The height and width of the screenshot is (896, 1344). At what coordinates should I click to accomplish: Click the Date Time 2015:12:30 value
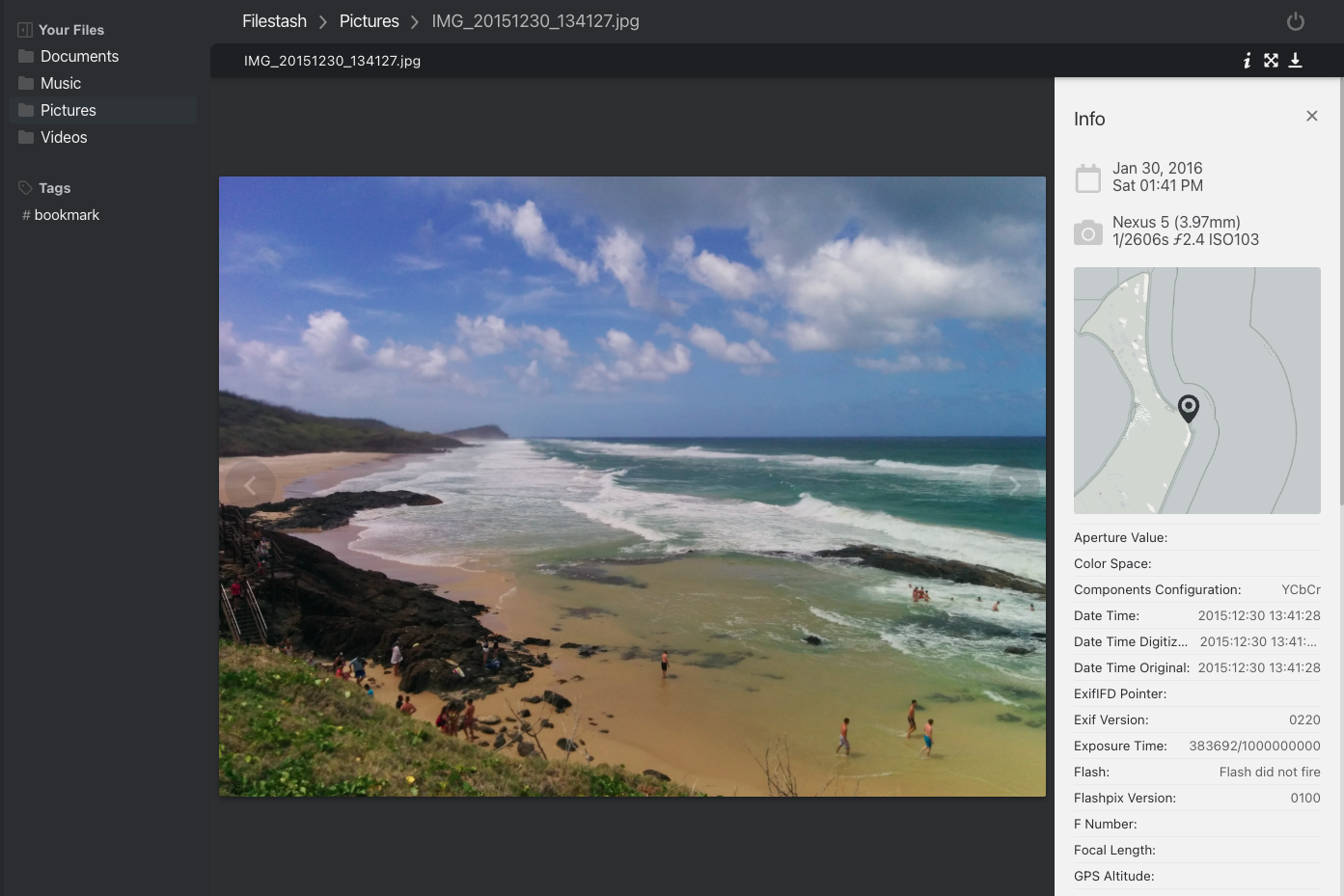pos(1259,615)
